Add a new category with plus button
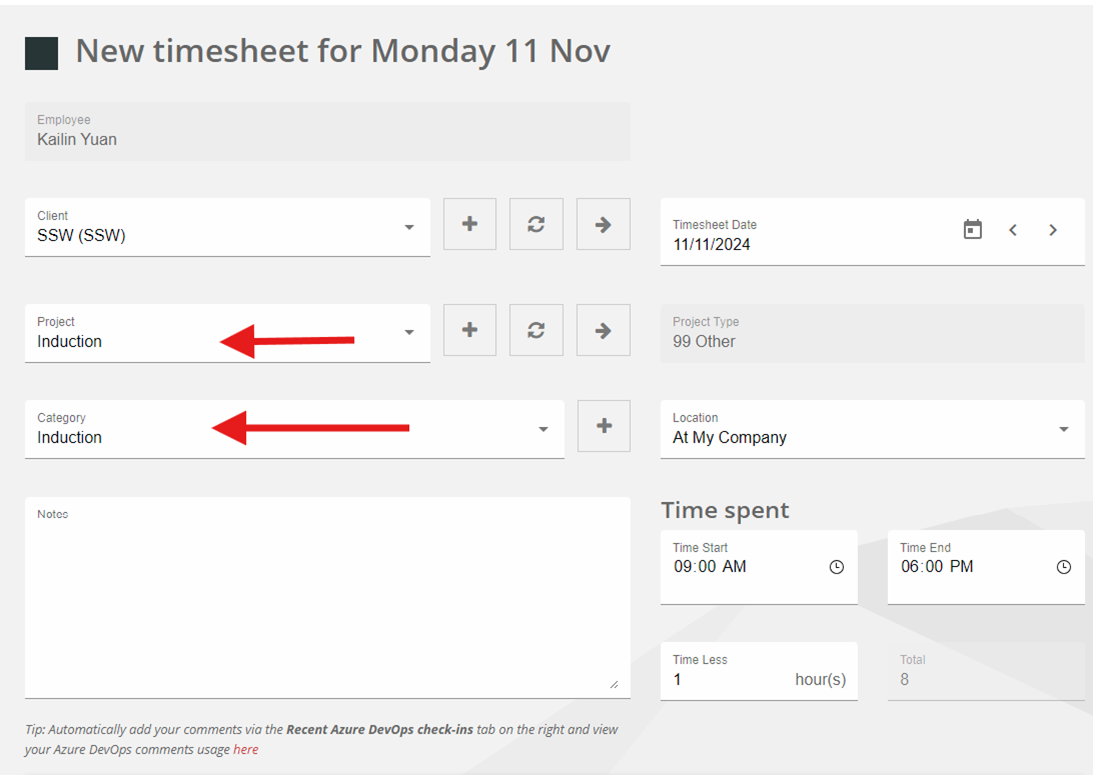 coord(604,426)
